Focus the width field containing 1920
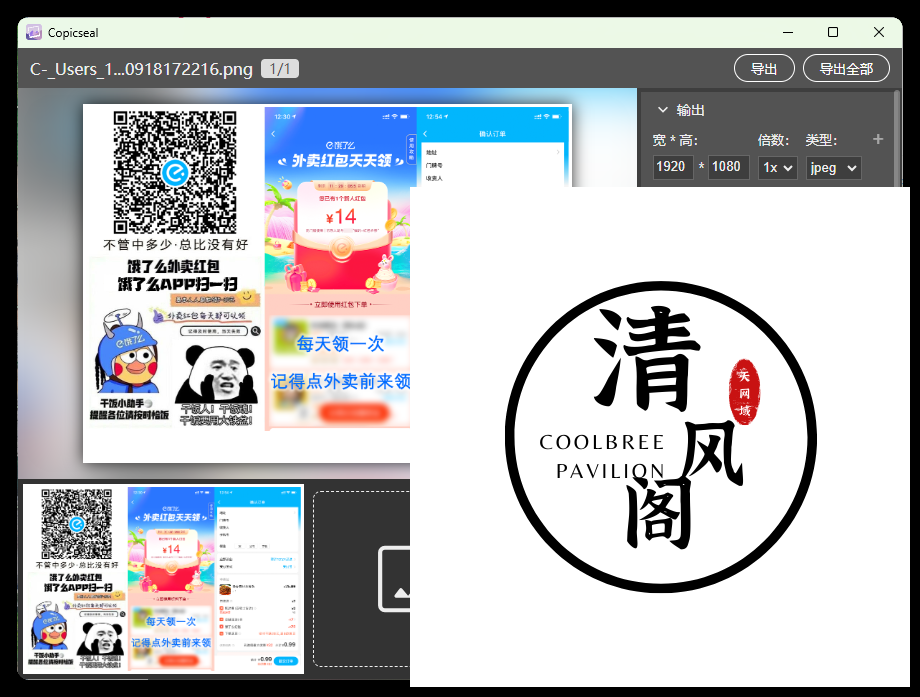Image resolution: width=920 pixels, height=697 pixels. pyautogui.click(x=673, y=167)
